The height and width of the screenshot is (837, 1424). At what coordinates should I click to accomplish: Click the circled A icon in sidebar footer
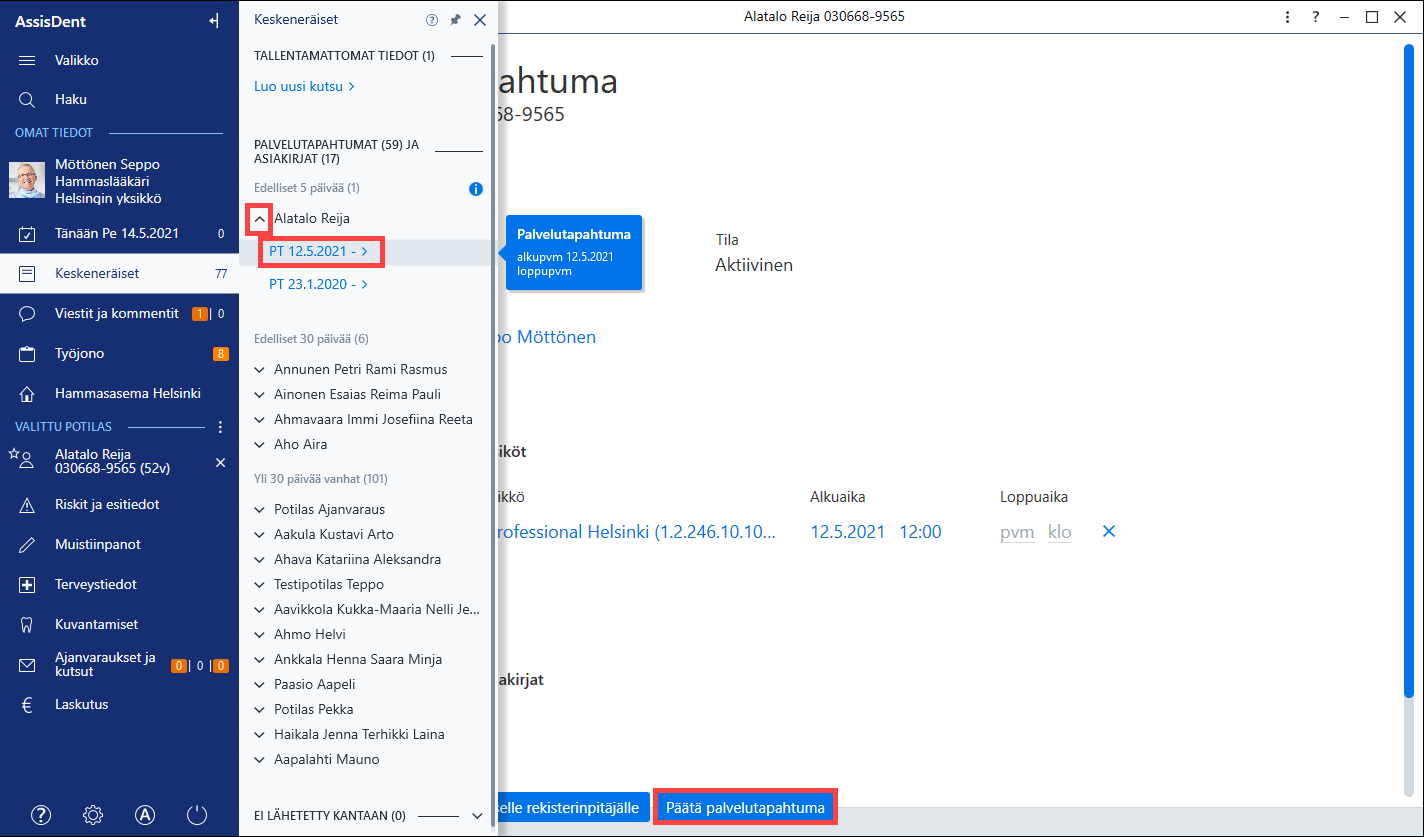145,814
